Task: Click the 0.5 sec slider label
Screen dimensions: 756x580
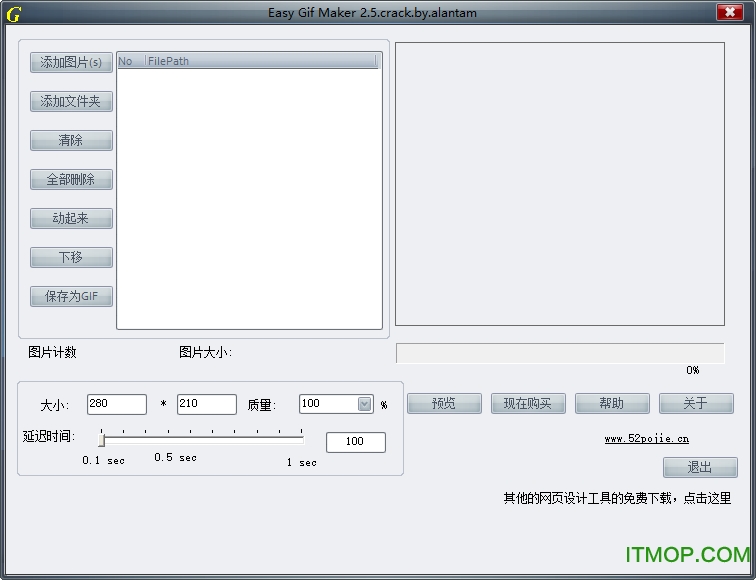Action: click(176, 458)
